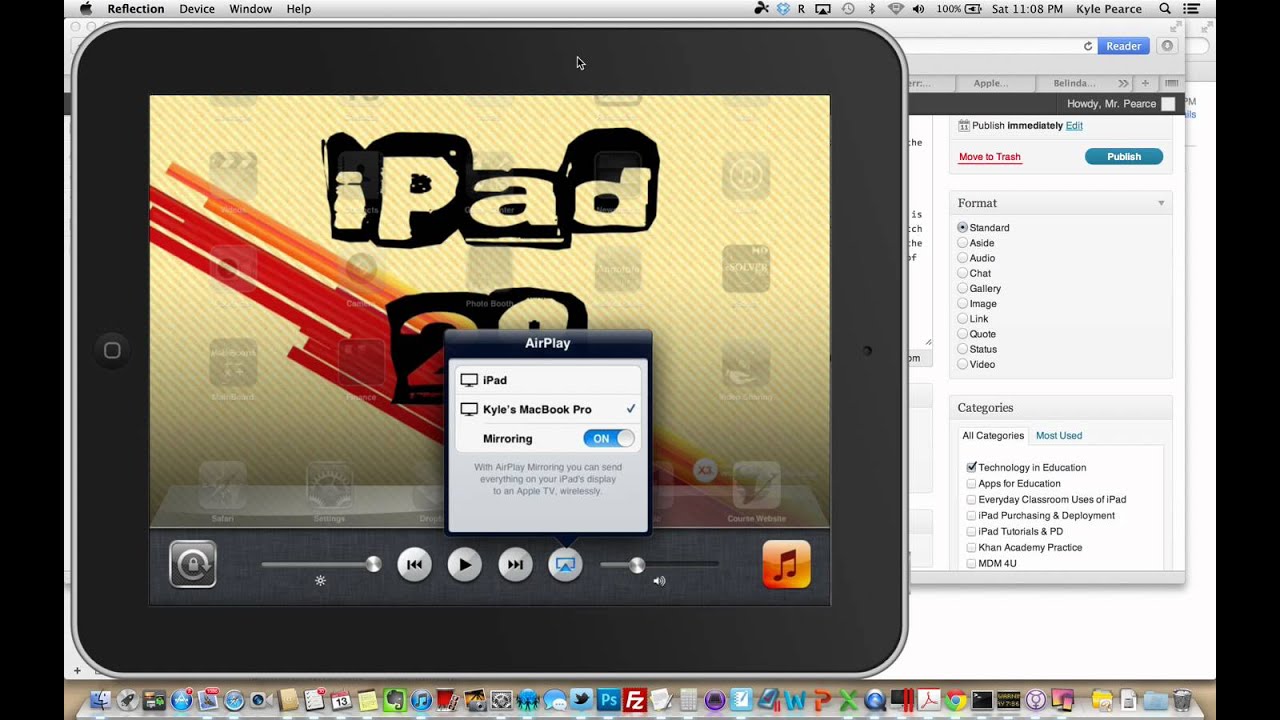This screenshot has height=720, width=1280.
Task: Show Safari downloads
Action: [x=1167, y=46]
